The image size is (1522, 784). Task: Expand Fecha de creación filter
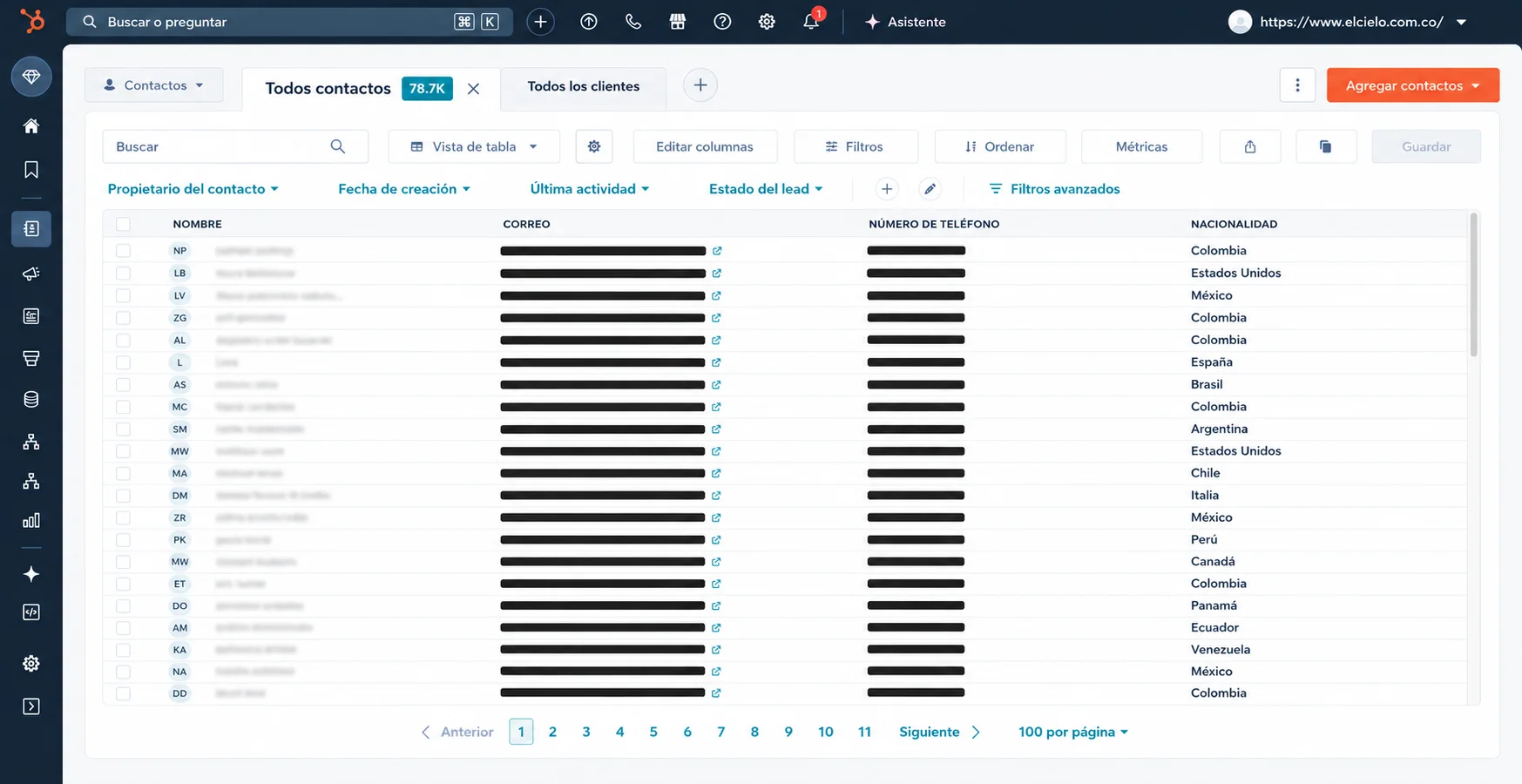coord(404,189)
